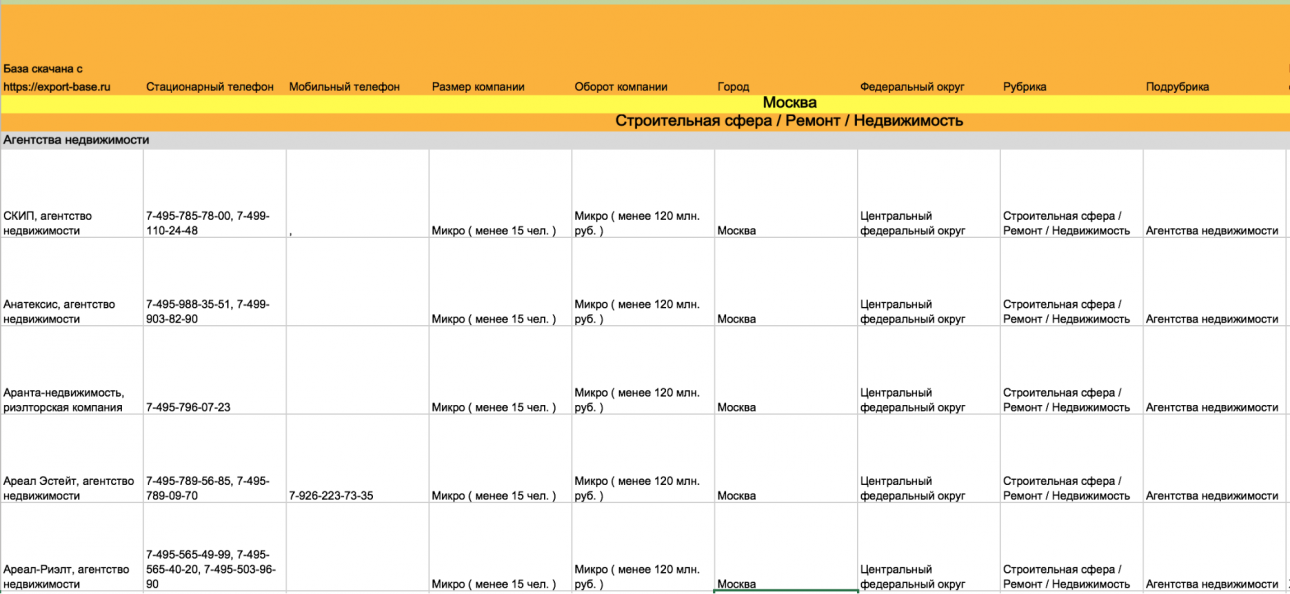Viewport: 1290px width, 594px height.
Task: Click the 'Город' column header cell
Action: click(787, 50)
